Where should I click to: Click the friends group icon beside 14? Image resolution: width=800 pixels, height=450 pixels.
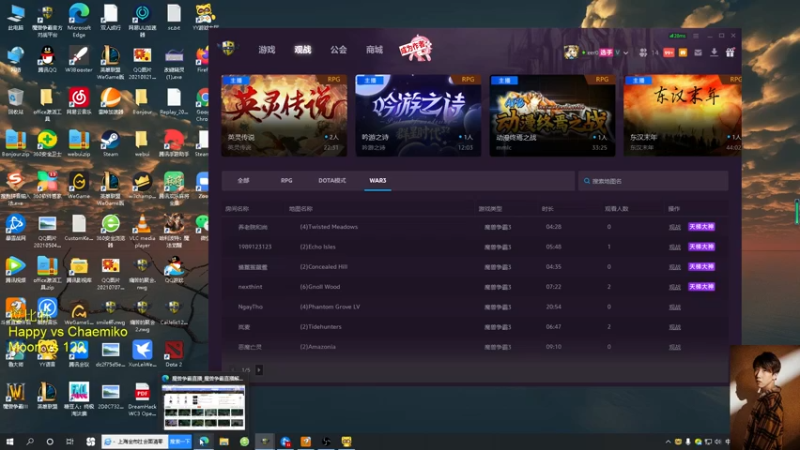point(643,53)
